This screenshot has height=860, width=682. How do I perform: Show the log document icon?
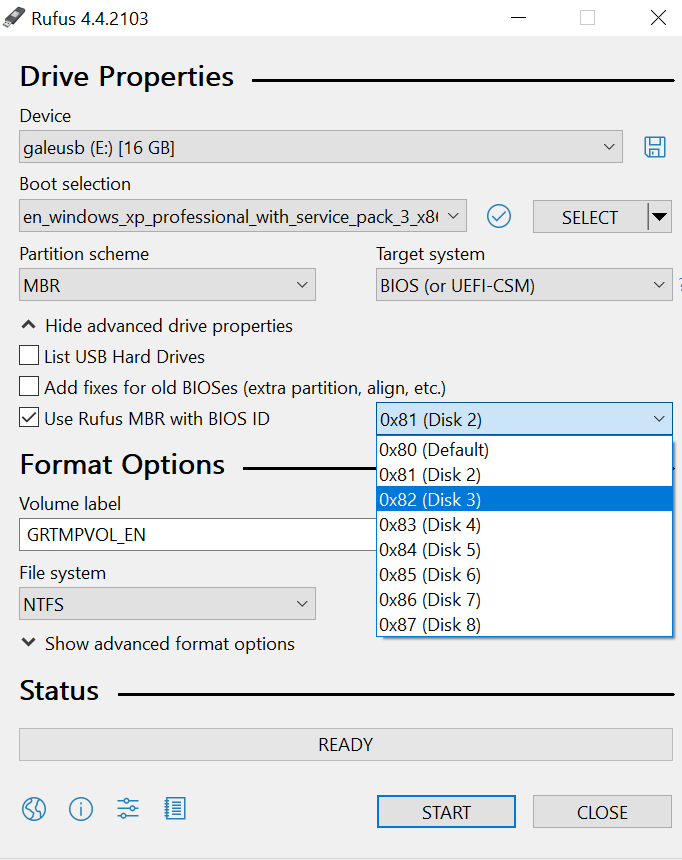175,808
